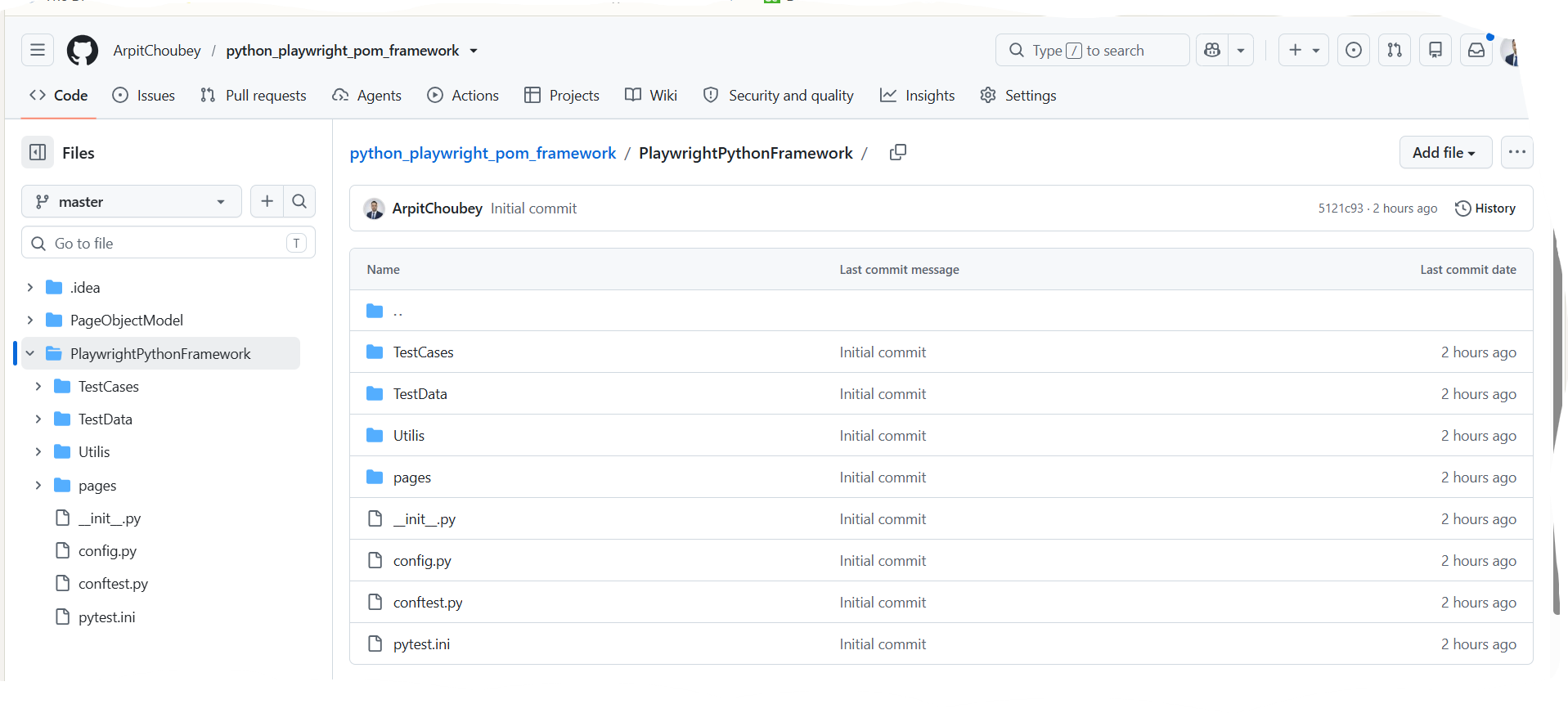Viewport: 1568px width, 713px height.
Task: Open pytest.ini in the file list
Action: pyautogui.click(x=421, y=644)
